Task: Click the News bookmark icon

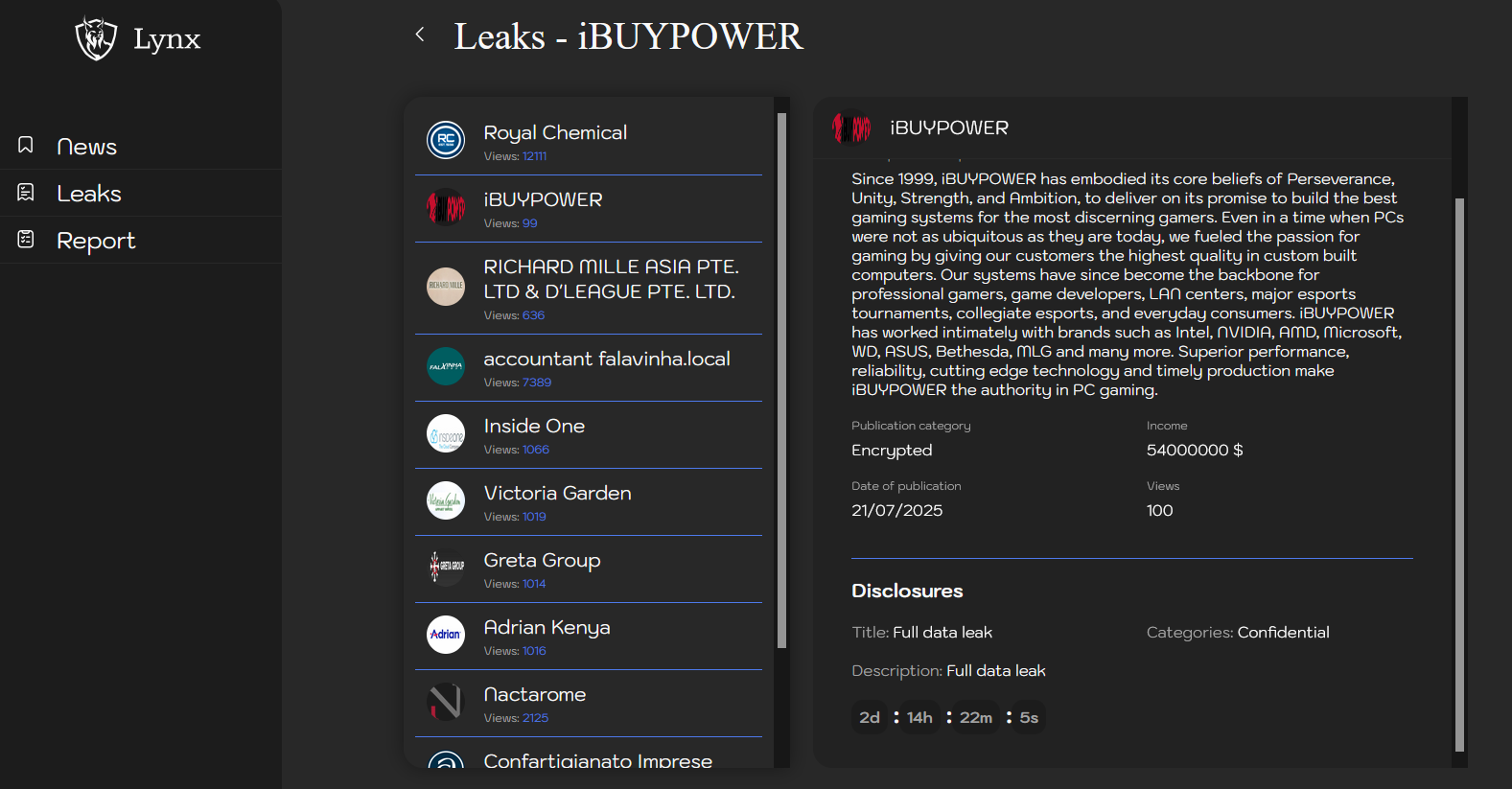Action: point(26,145)
